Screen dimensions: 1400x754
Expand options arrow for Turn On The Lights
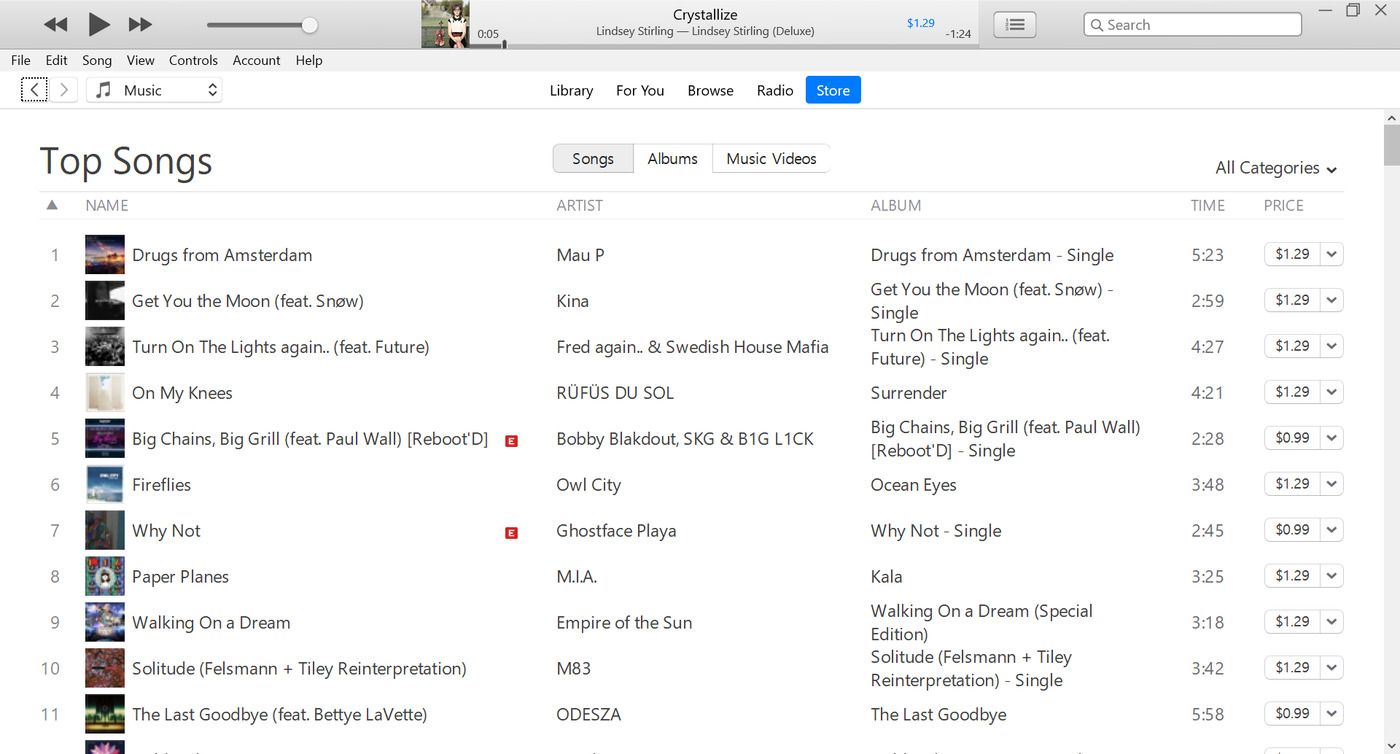click(x=1332, y=346)
